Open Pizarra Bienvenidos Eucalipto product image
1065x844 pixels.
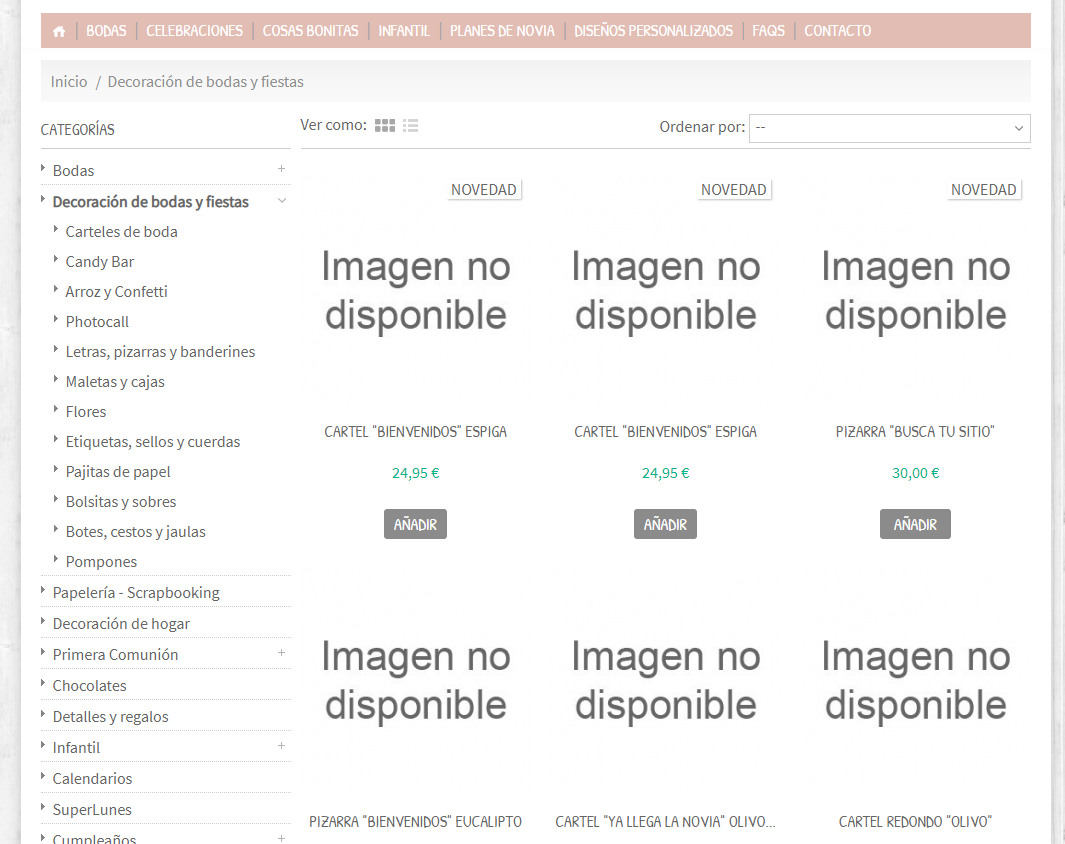click(x=416, y=680)
